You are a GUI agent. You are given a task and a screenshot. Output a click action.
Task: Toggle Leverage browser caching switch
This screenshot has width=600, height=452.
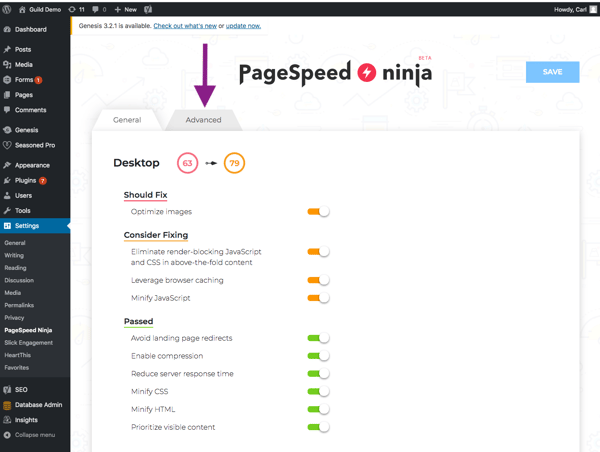(x=318, y=280)
